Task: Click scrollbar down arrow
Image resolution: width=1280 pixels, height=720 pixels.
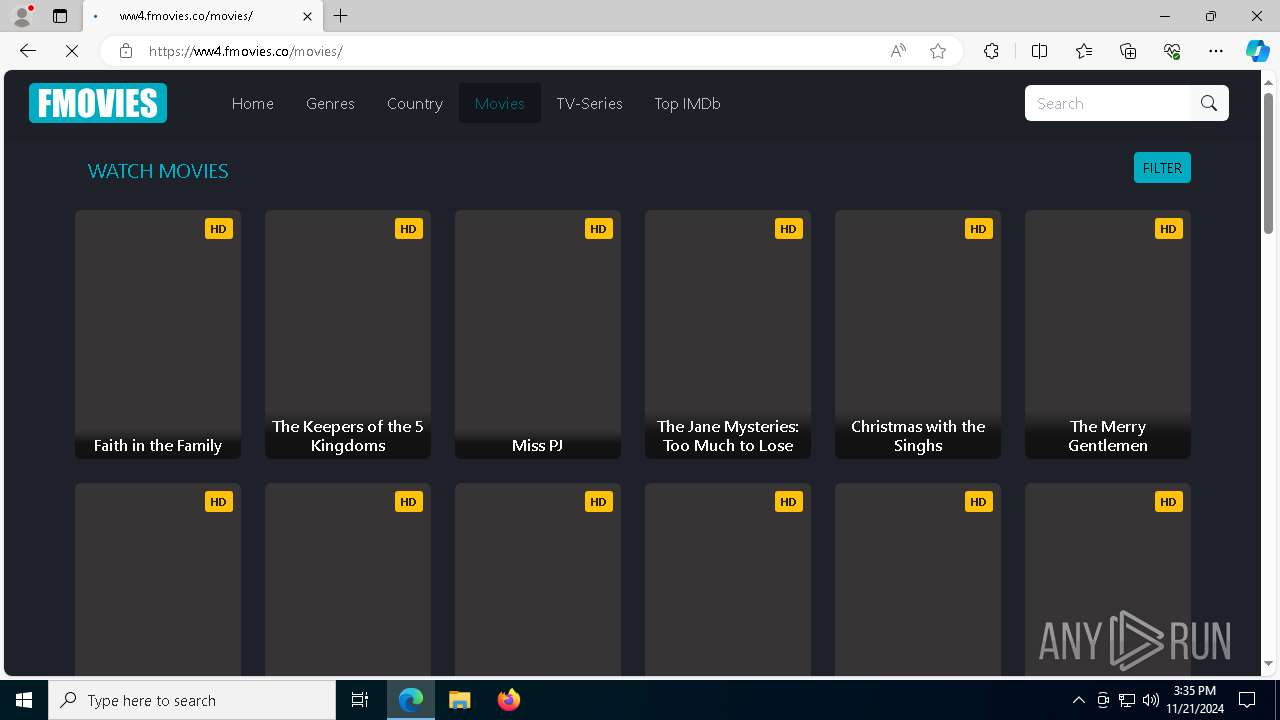Action: 1268,663
